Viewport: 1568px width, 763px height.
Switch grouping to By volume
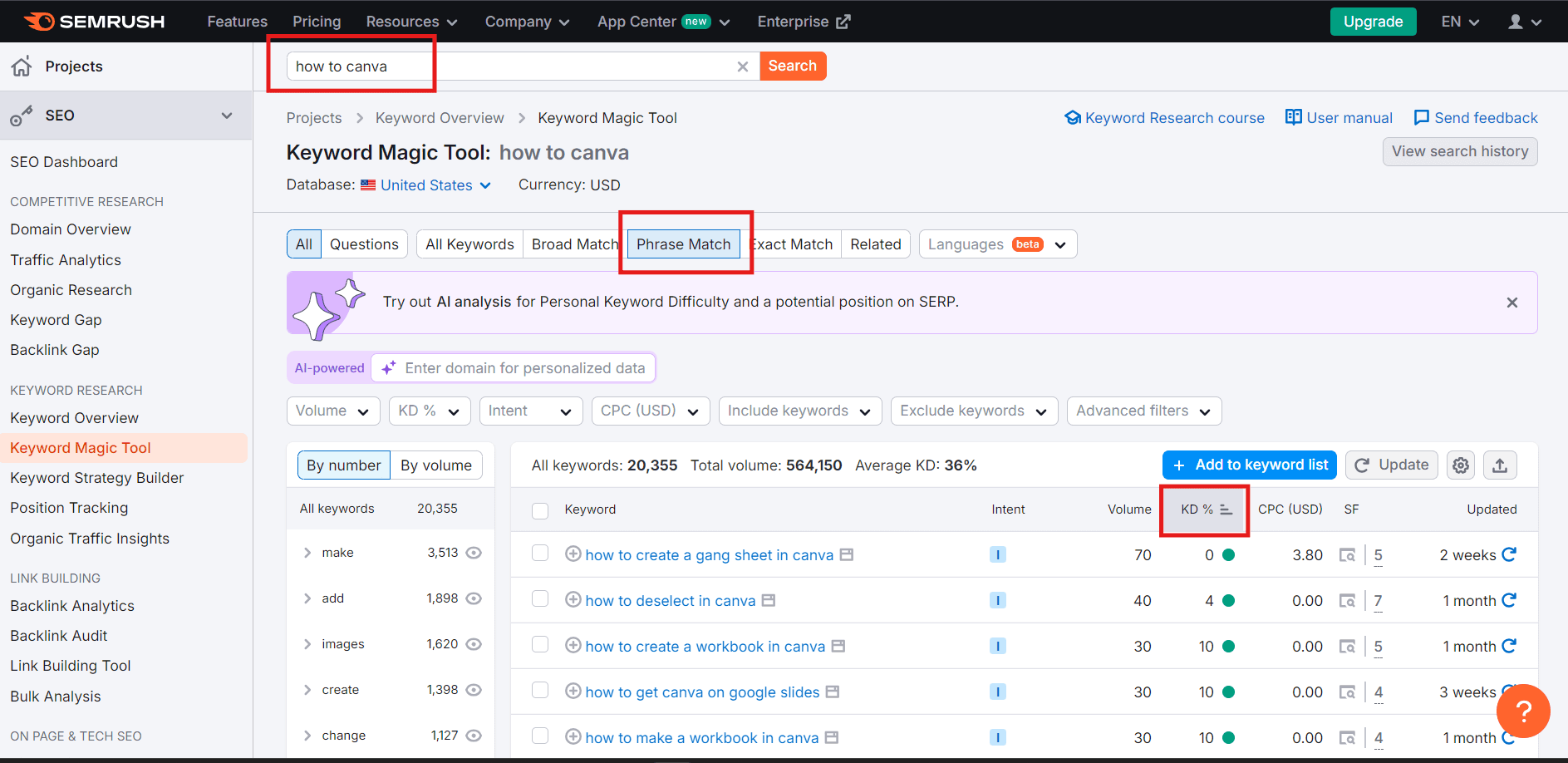pyautogui.click(x=436, y=465)
